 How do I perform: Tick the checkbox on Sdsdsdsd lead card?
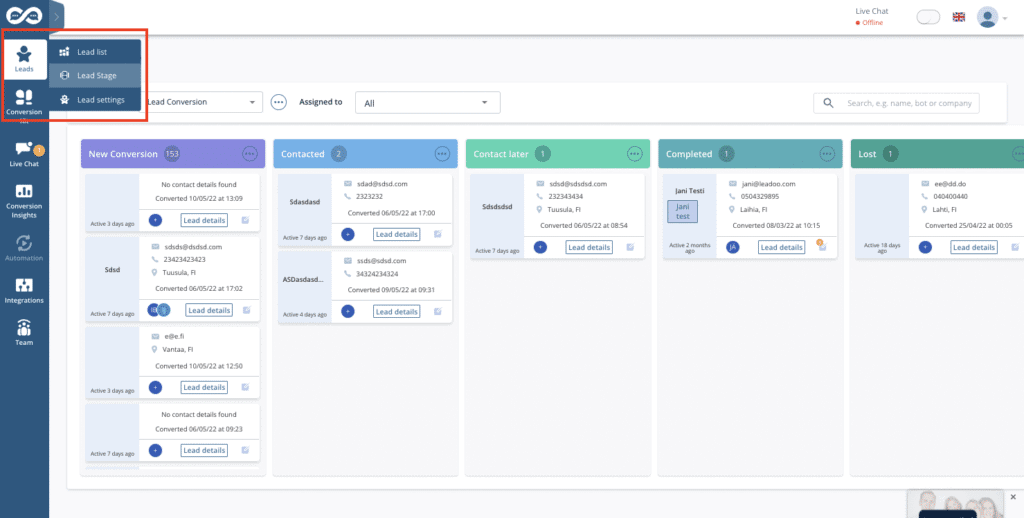630,247
